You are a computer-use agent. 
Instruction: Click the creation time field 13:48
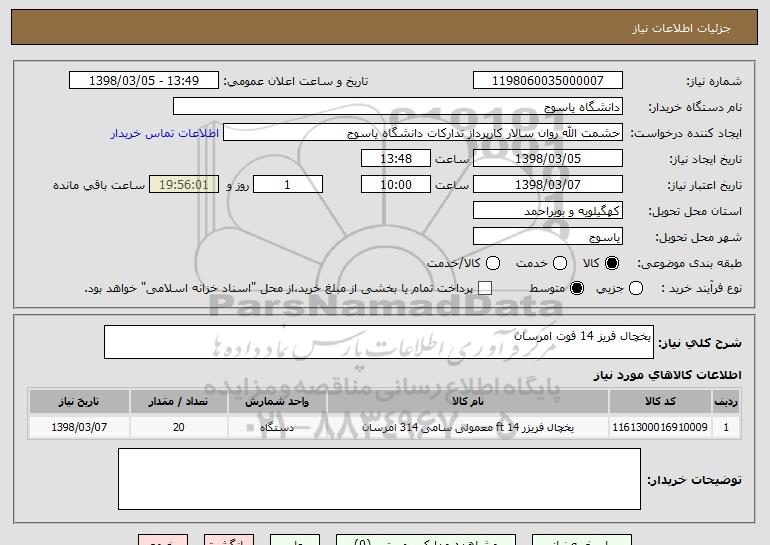tap(396, 159)
